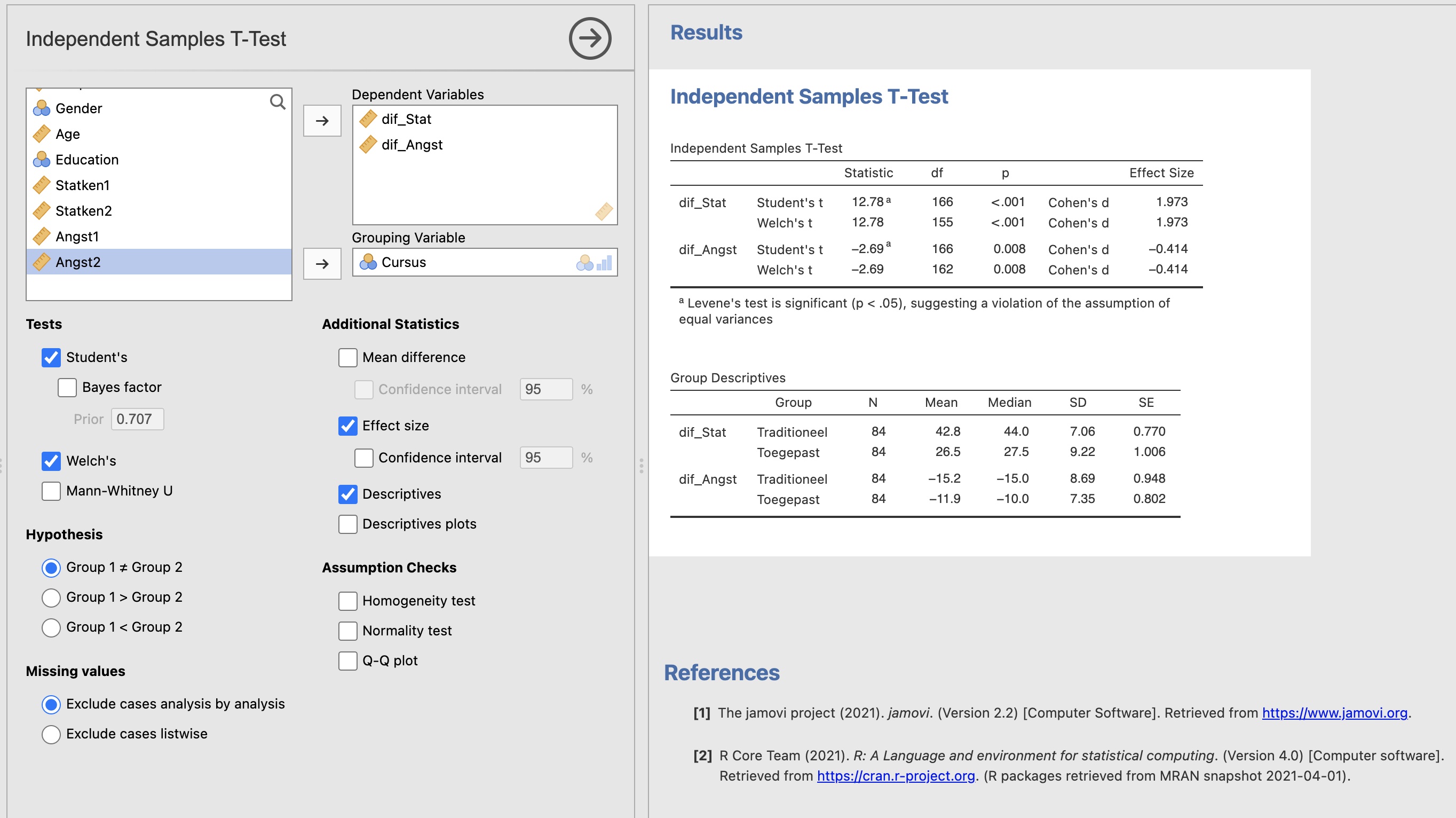This screenshot has height=818, width=1456.
Task: Enable the Descriptives plots checkbox
Action: coord(347,524)
